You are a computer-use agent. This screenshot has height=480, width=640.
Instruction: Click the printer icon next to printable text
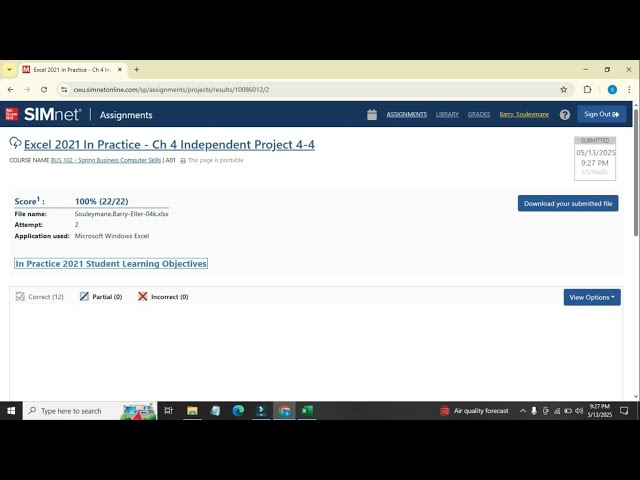coord(183,161)
